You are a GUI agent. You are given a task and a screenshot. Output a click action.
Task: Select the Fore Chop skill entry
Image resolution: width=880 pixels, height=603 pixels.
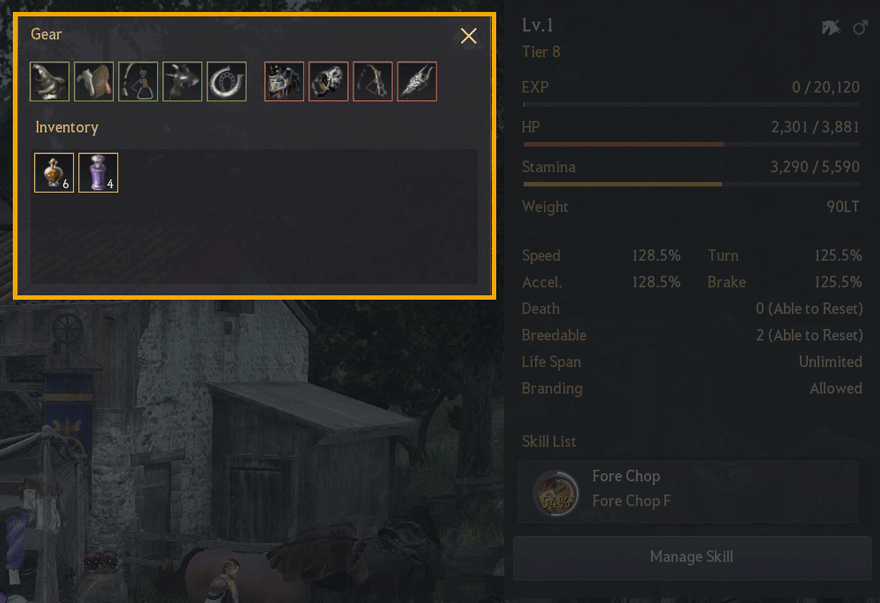pos(688,492)
